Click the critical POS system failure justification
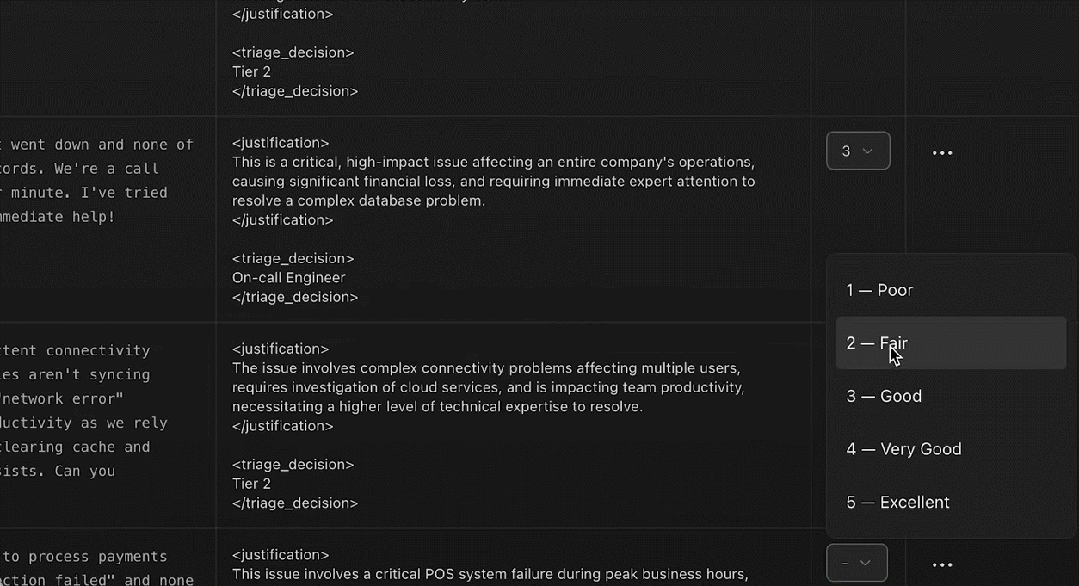The height and width of the screenshot is (586, 1079). click(490, 574)
